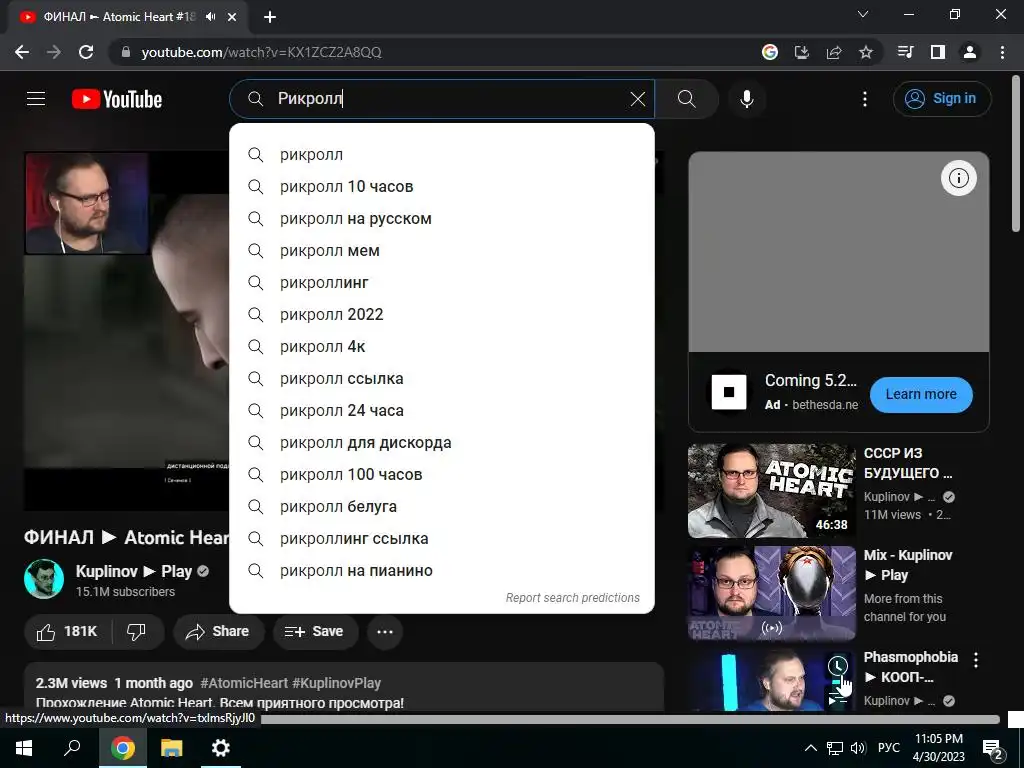The height and width of the screenshot is (768, 1024).
Task: Open YouTube settings three-dot menu
Action: click(x=865, y=99)
